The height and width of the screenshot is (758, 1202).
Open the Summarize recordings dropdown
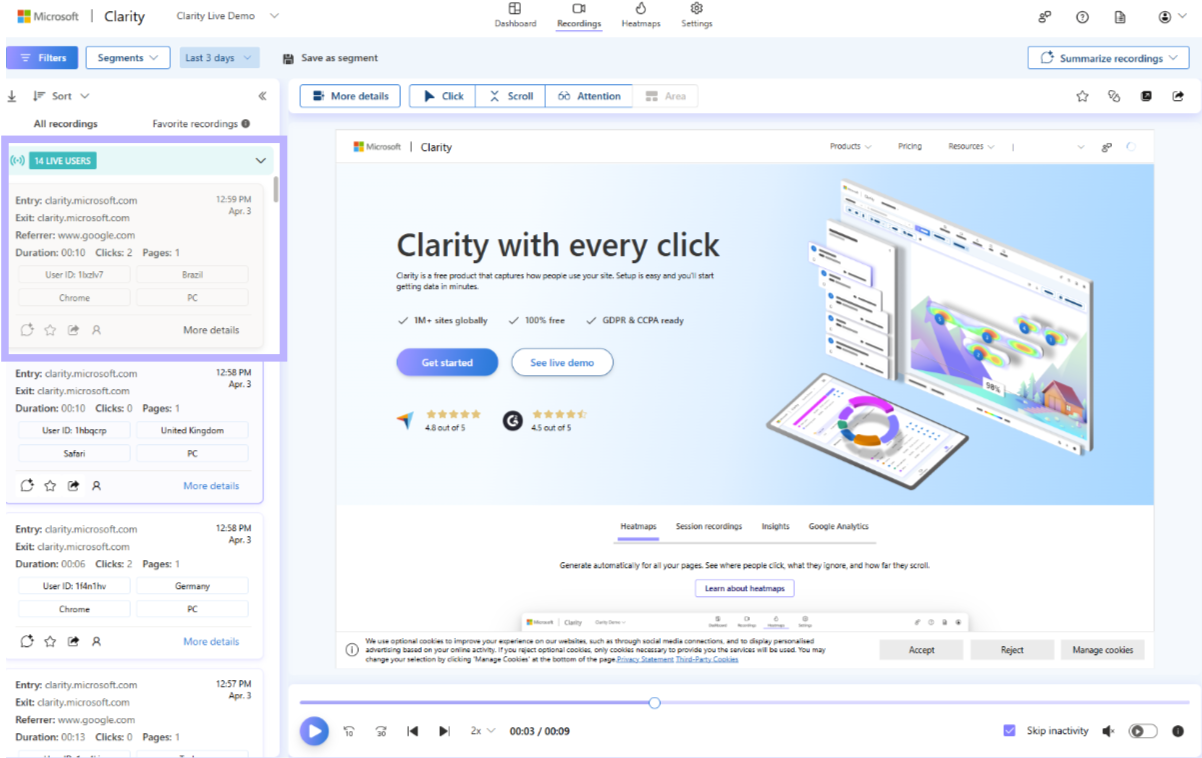pyautogui.click(x=1108, y=58)
